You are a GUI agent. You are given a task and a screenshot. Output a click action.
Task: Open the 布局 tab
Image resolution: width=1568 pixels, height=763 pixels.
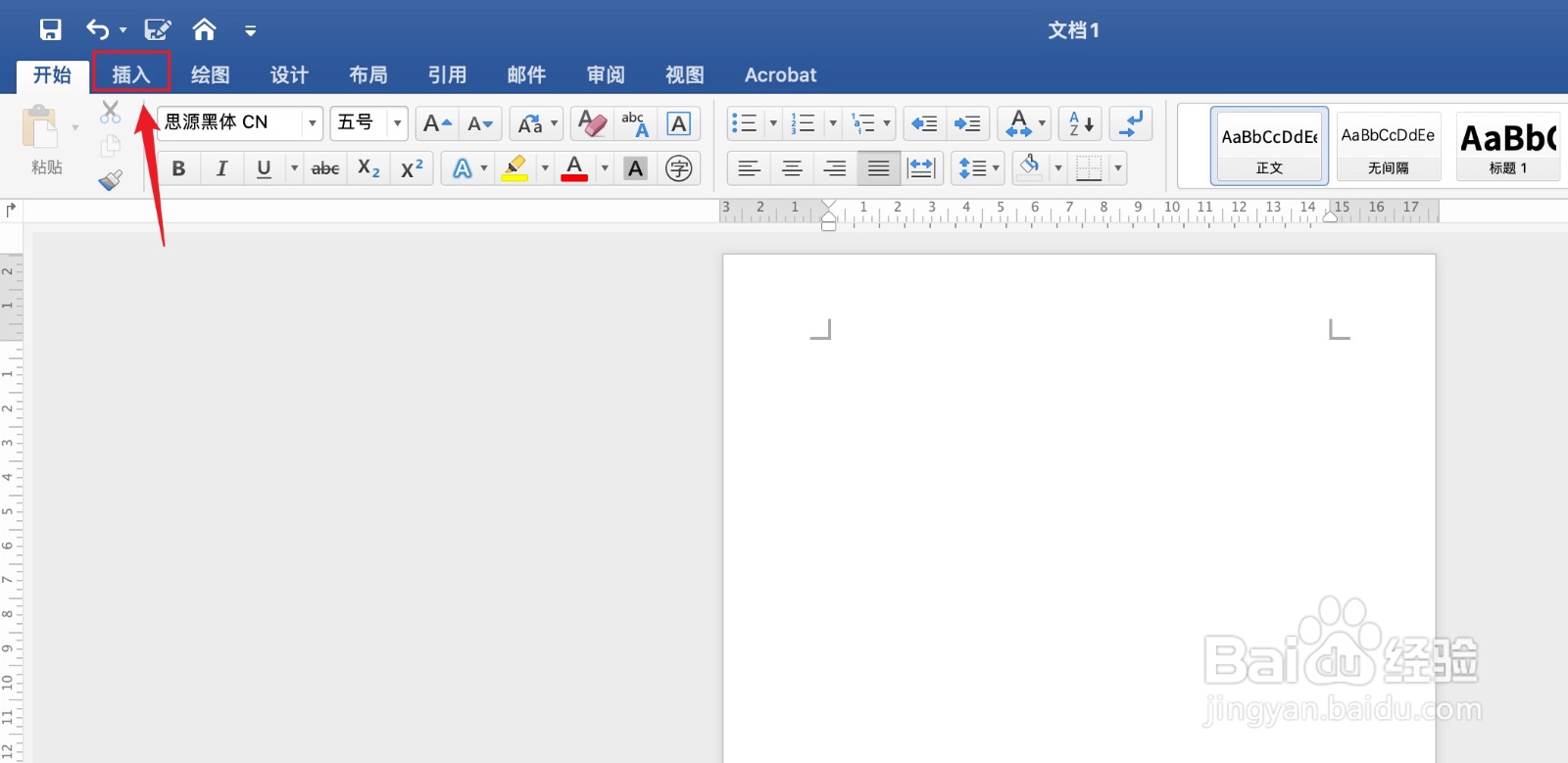tap(368, 75)
